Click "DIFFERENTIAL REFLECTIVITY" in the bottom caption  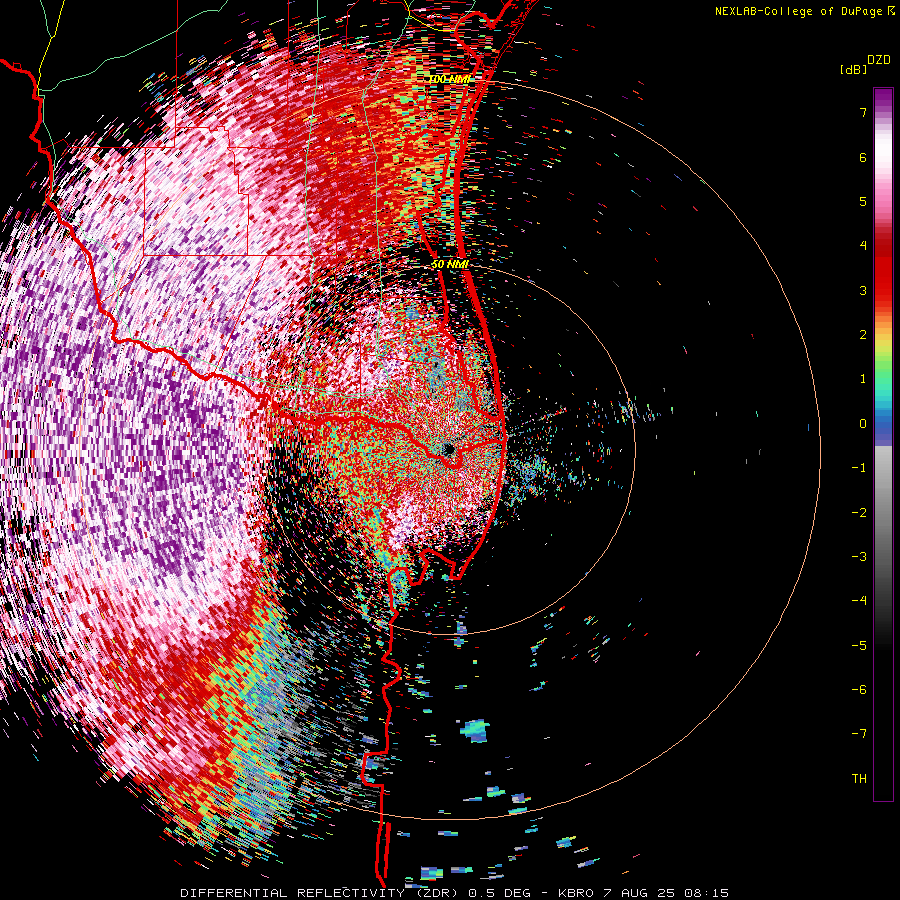pyautogui.click(x=293, y=893)
